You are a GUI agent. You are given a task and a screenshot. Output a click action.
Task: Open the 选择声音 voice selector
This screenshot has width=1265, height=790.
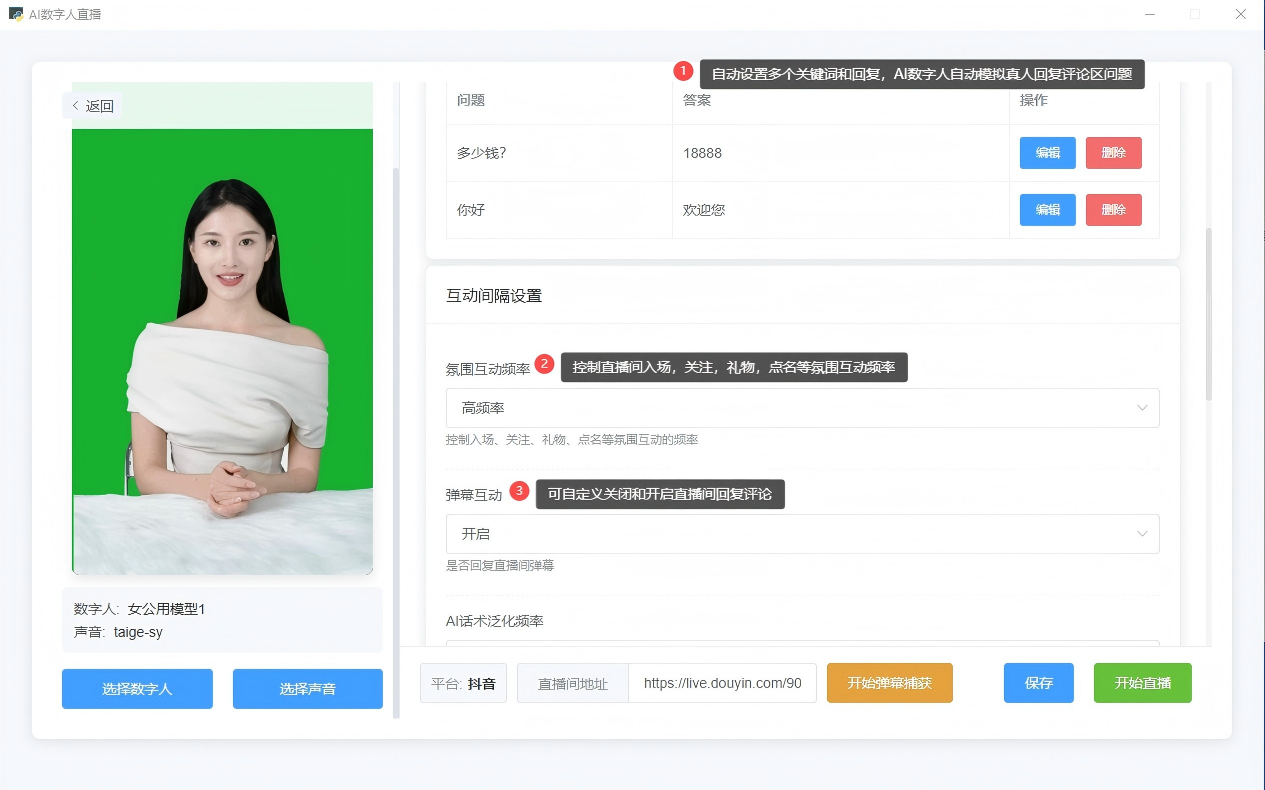[308, 689]
